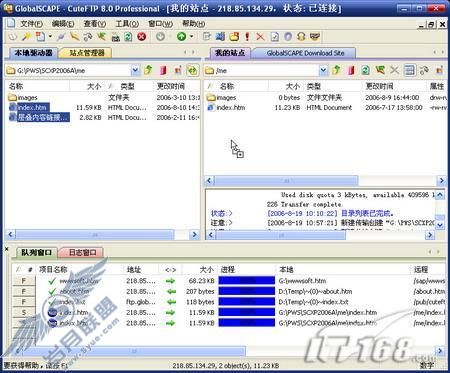Screen dimensions: 450x373
Task: Click the red exclamation mark toolbar icon
Action: (x=247, y=36)
